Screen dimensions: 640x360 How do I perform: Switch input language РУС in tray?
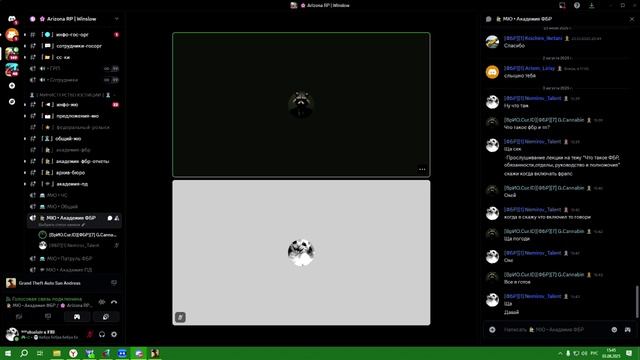(594, 353)
